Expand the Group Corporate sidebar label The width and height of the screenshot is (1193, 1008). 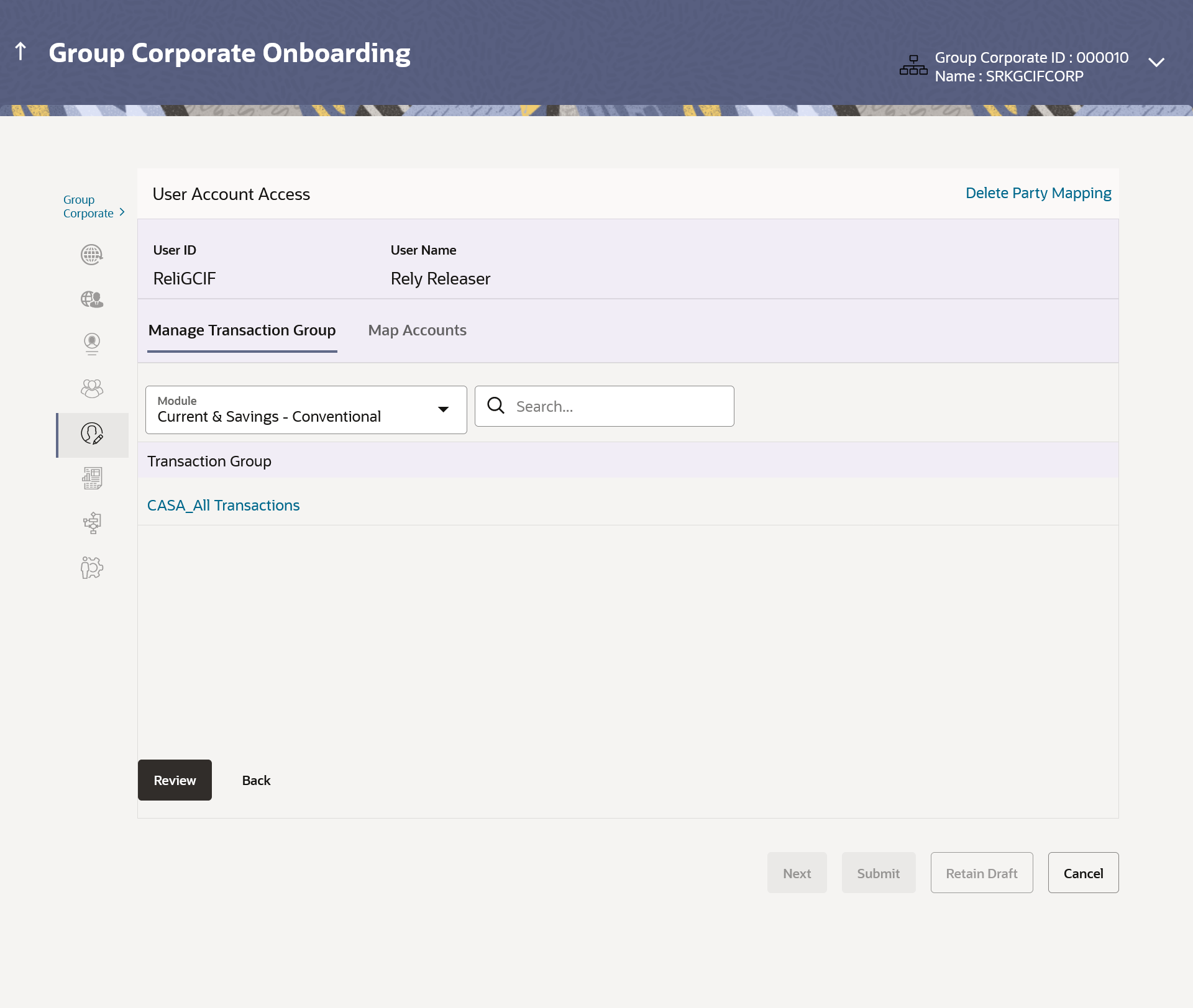(x=94, y=207)
